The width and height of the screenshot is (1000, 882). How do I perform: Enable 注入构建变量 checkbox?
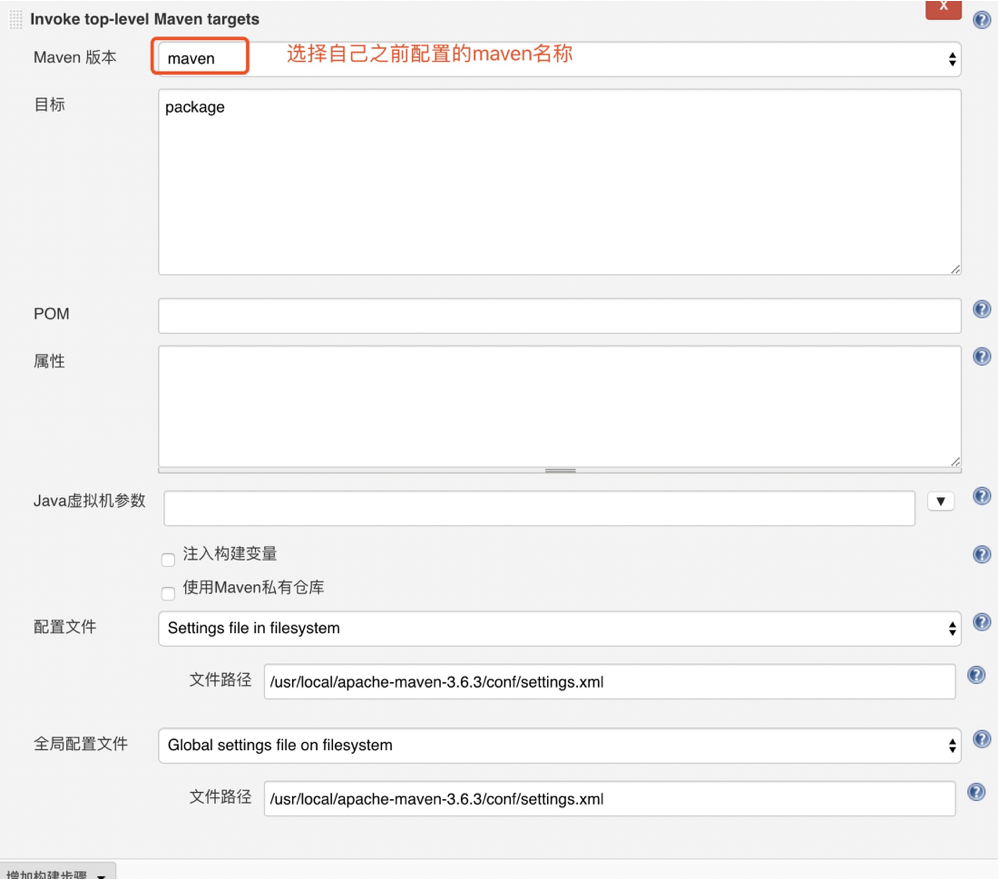click(x=168, y=561)
